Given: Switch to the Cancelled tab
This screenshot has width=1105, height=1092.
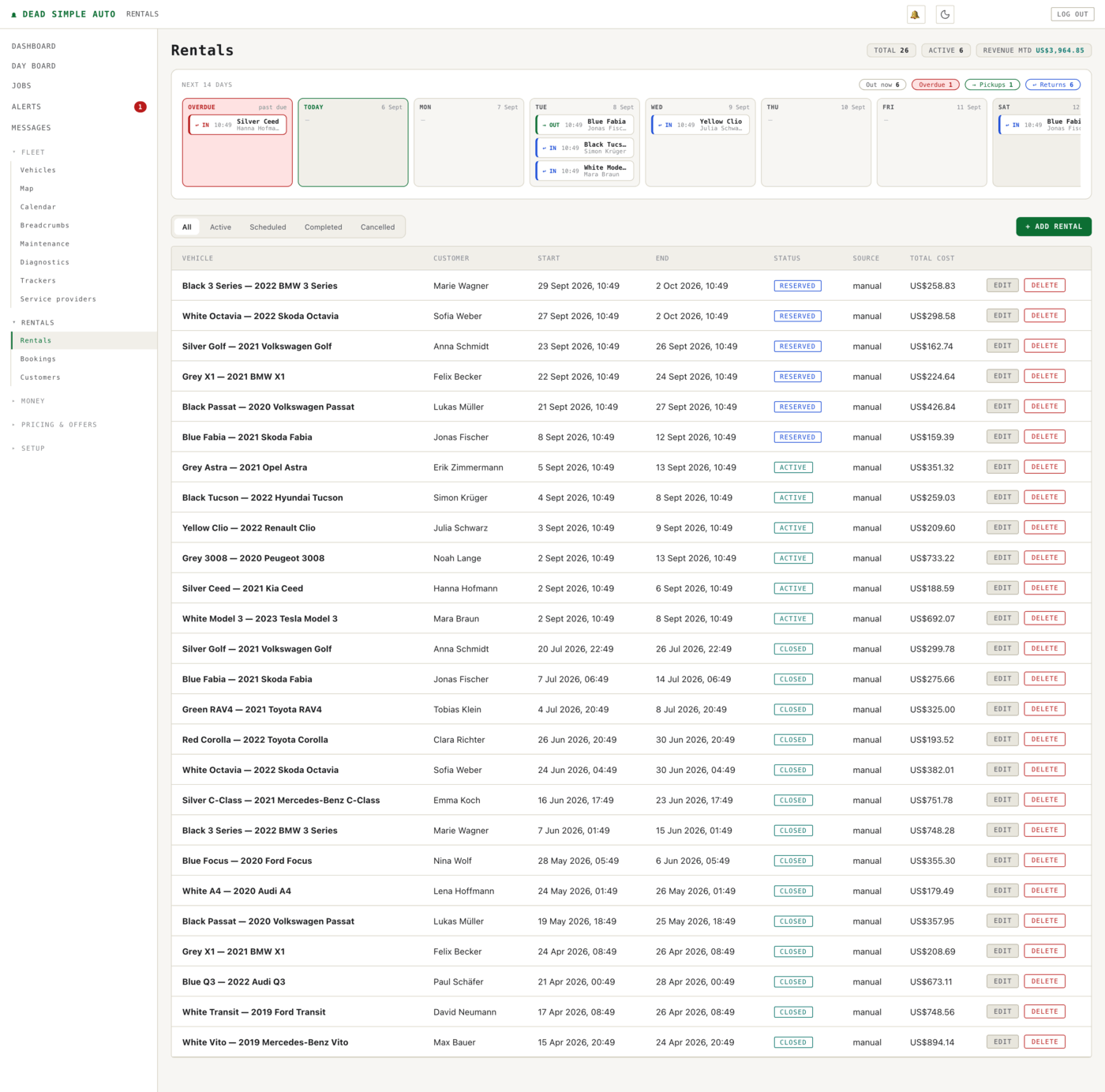Looking at the screenshot, I should click(x=377, y=227).
